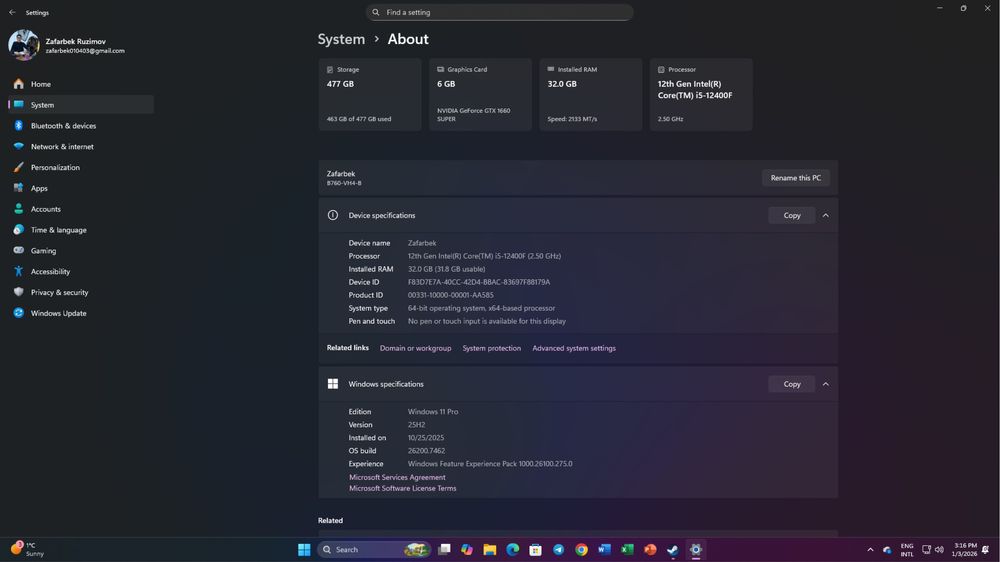Collapse the Device specifications section
This screenshot has height=562, width=1000.
825,216
